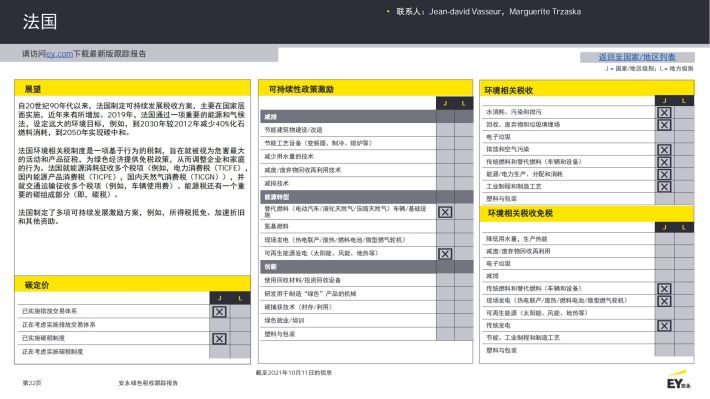Viewport: 710px width, 399px height.
Task: Click checked J box for 排放和空气污染
Action: [x=664, y=150]
